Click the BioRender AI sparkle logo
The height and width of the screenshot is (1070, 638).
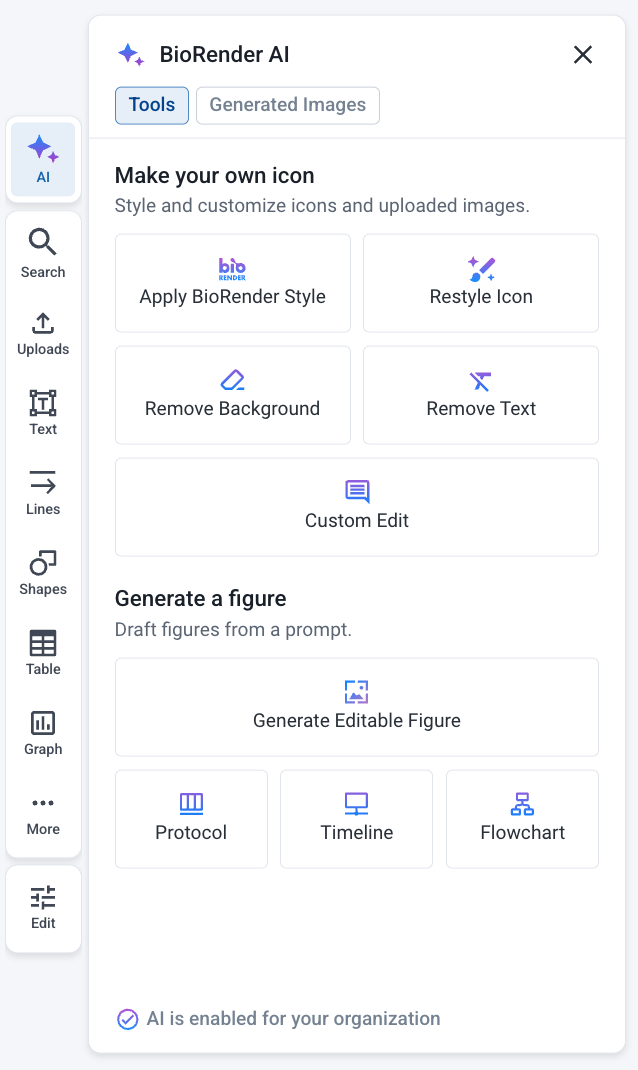coord(130,55)
